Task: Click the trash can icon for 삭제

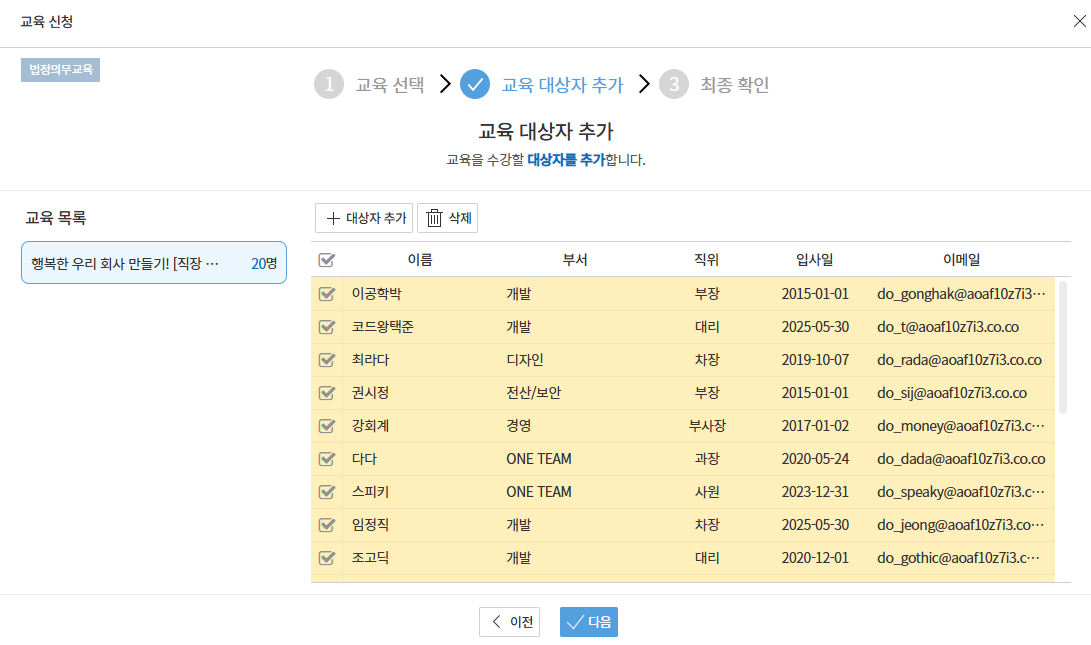Action: (434, 219)
